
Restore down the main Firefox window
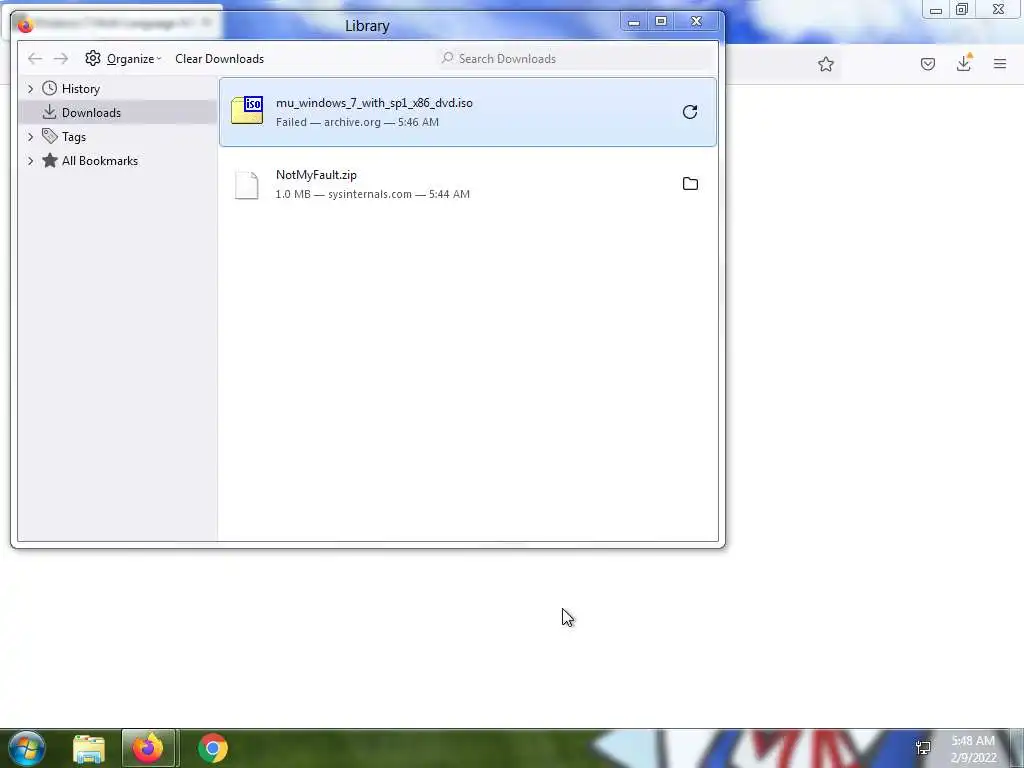click(x=962, y=10)
